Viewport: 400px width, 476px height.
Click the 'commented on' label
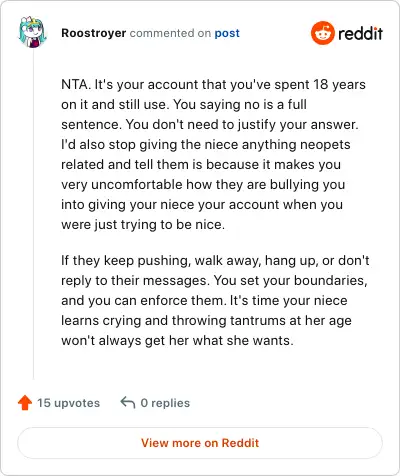[170, 33]
